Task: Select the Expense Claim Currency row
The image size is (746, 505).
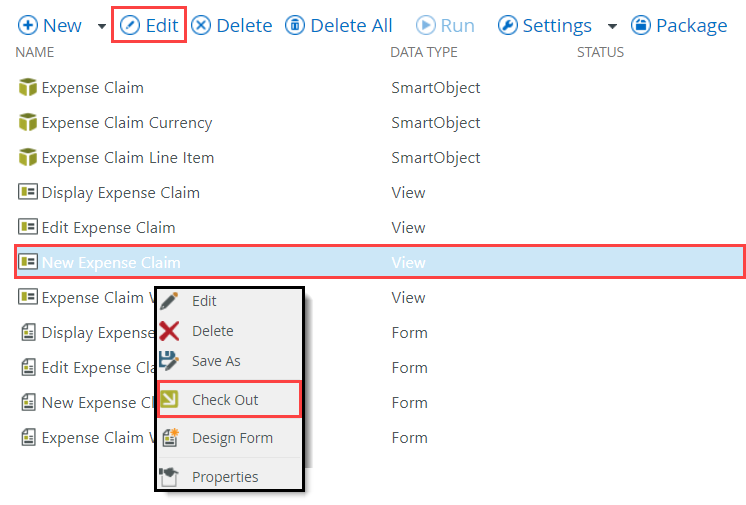Action: point(127,123)
